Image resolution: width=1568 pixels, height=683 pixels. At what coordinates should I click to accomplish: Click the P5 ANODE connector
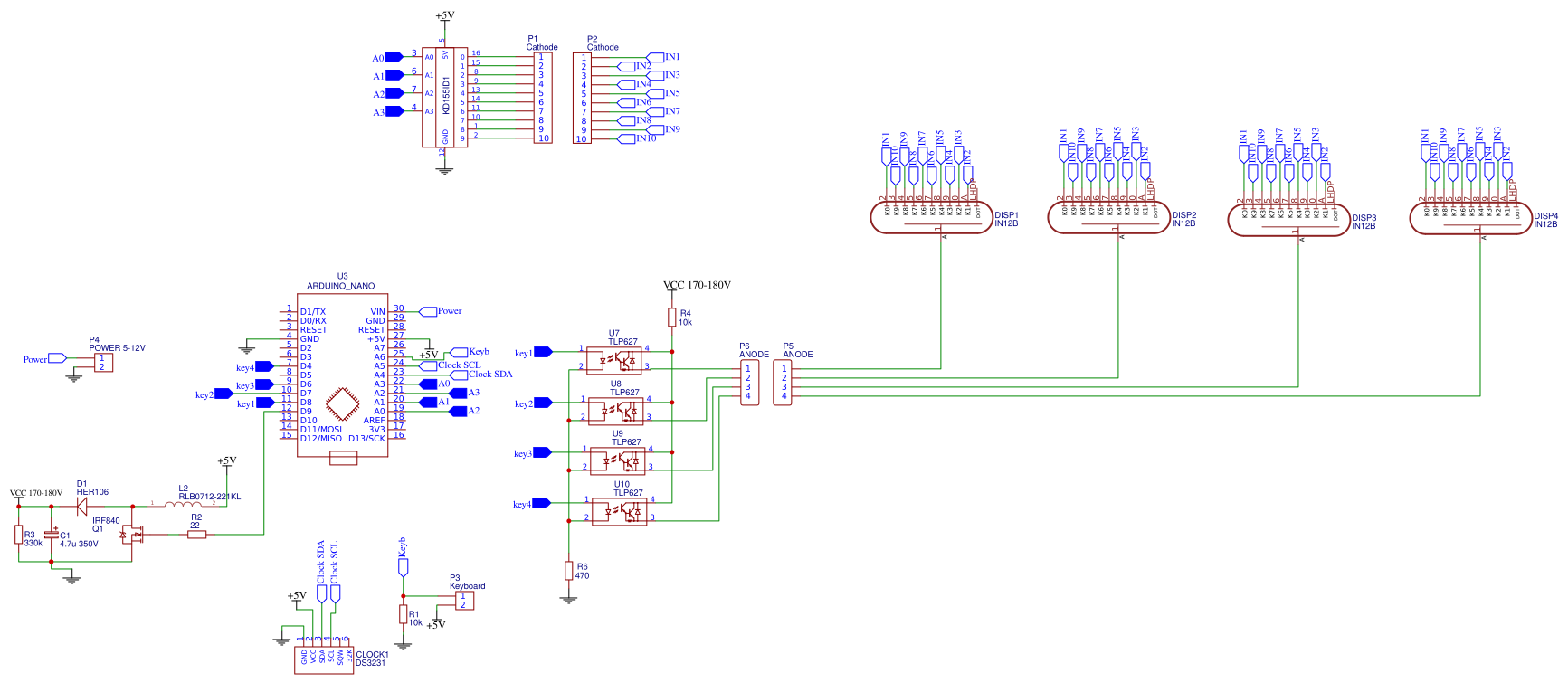[x=783, y=383]
